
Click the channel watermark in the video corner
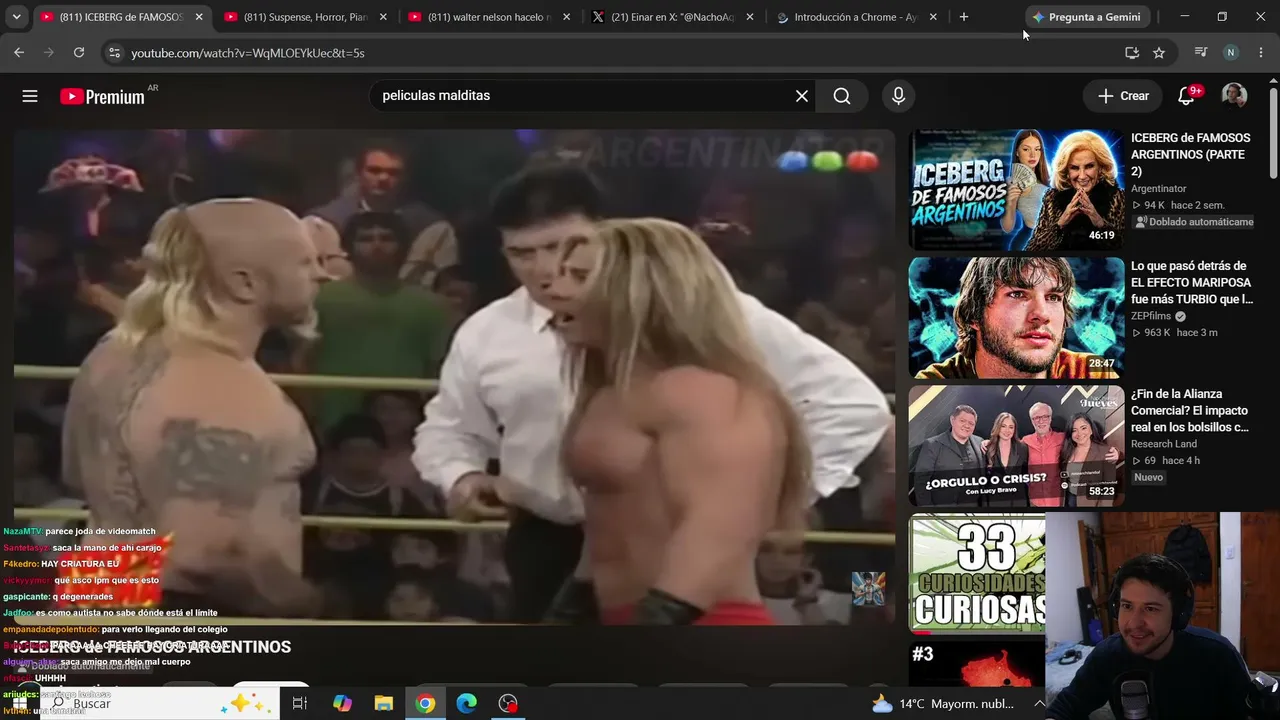tap(868, 588)
